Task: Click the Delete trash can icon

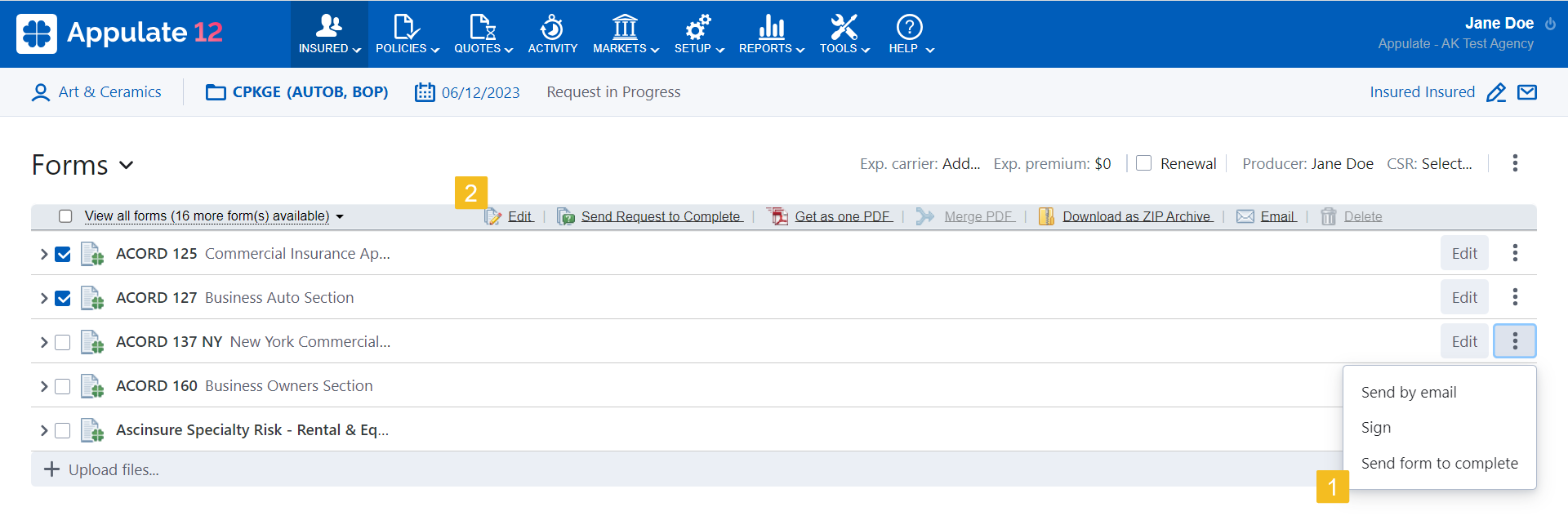Action: [x=1329, y=216]
